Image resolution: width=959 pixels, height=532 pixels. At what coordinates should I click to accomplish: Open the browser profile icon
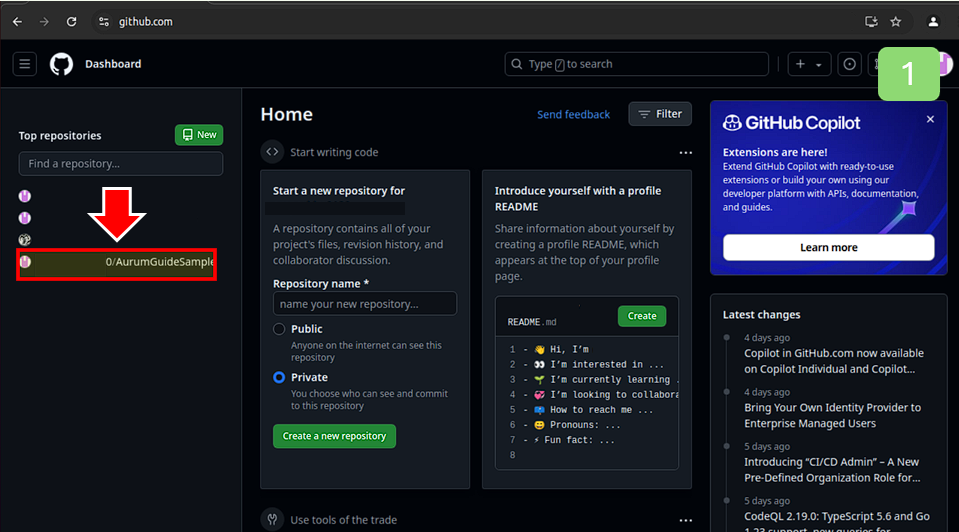[x=933, y=21]
